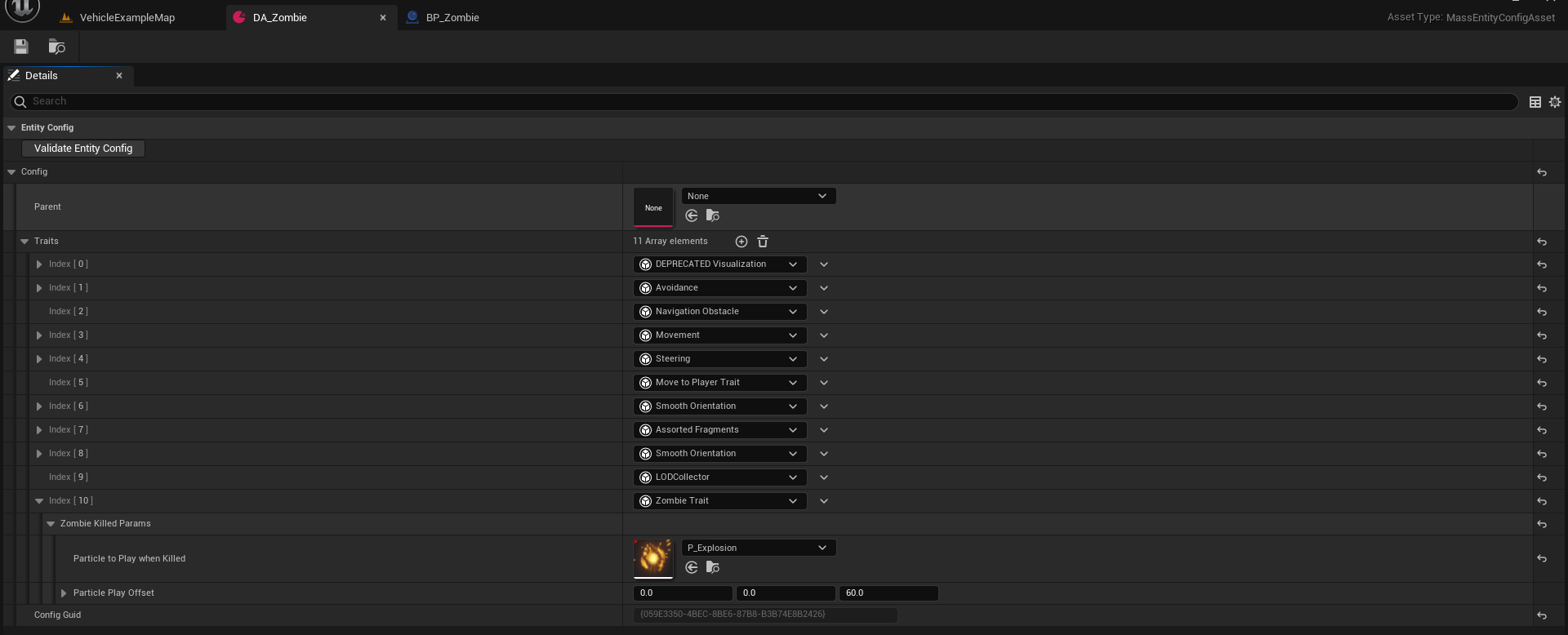Collapse the Index [10] Zombie Trait row

click(x=39, y=501)
